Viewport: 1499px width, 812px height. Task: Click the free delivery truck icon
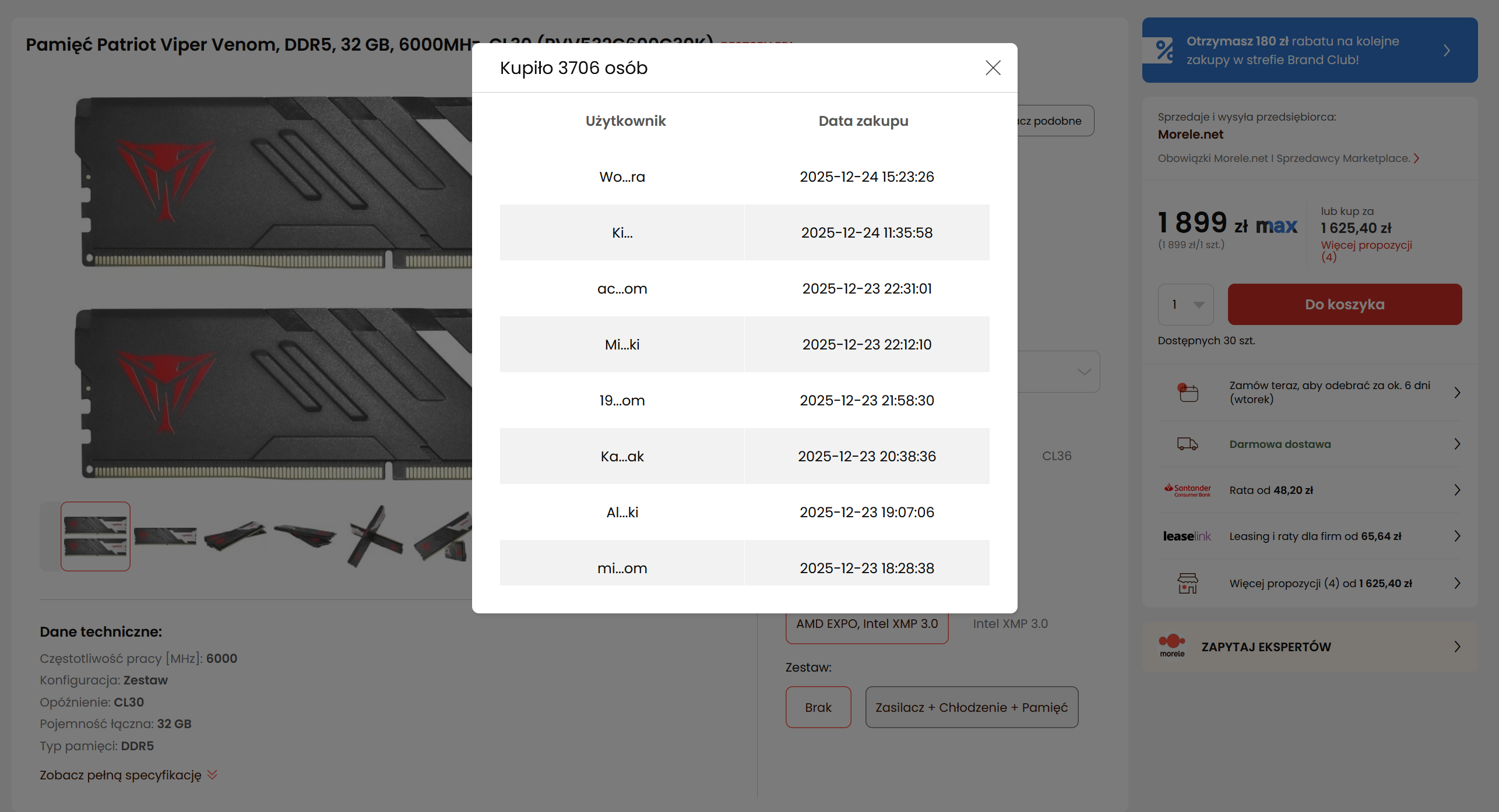click(1187, 444)
